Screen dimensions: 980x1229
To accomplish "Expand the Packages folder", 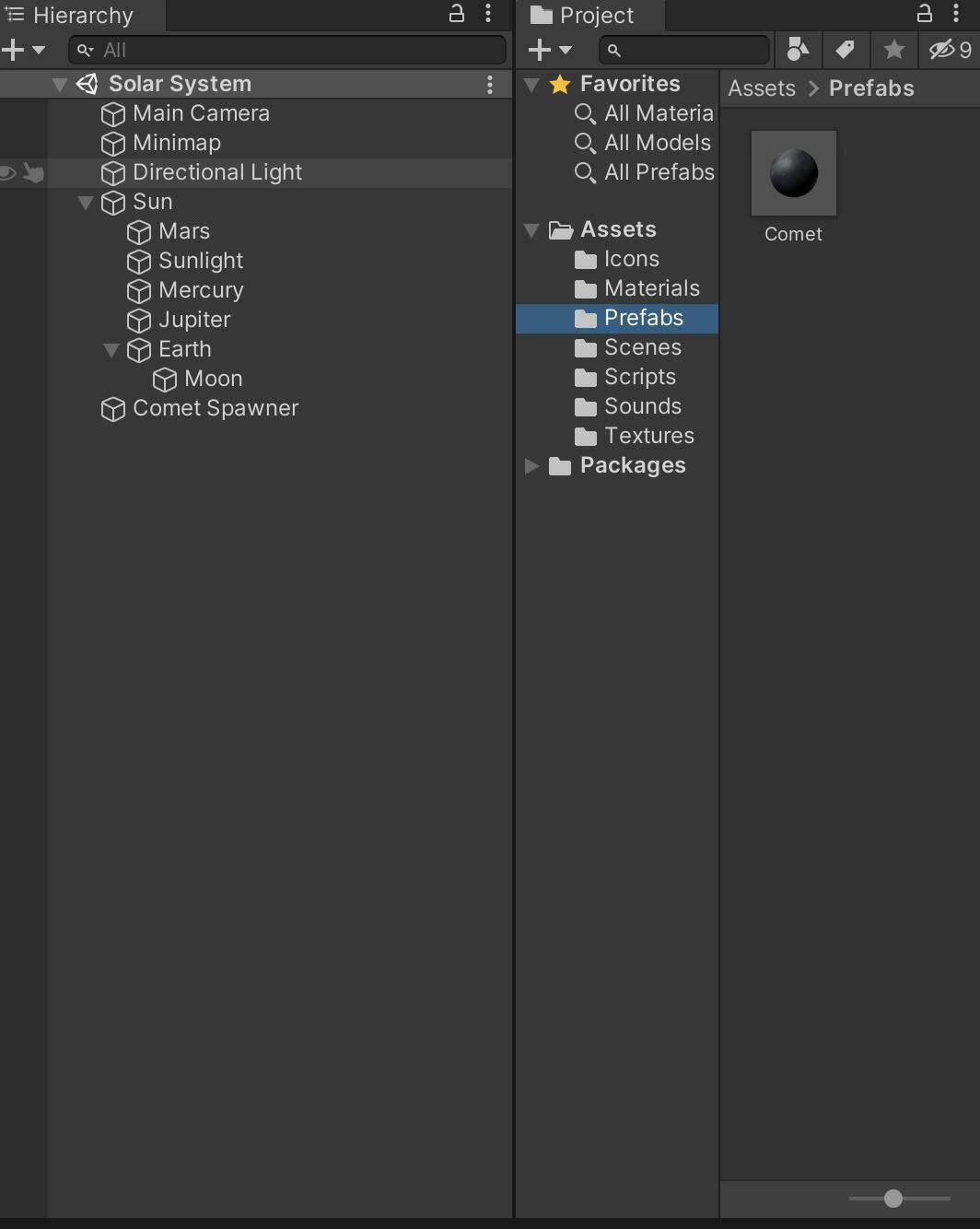I will (x=531, y=465).
